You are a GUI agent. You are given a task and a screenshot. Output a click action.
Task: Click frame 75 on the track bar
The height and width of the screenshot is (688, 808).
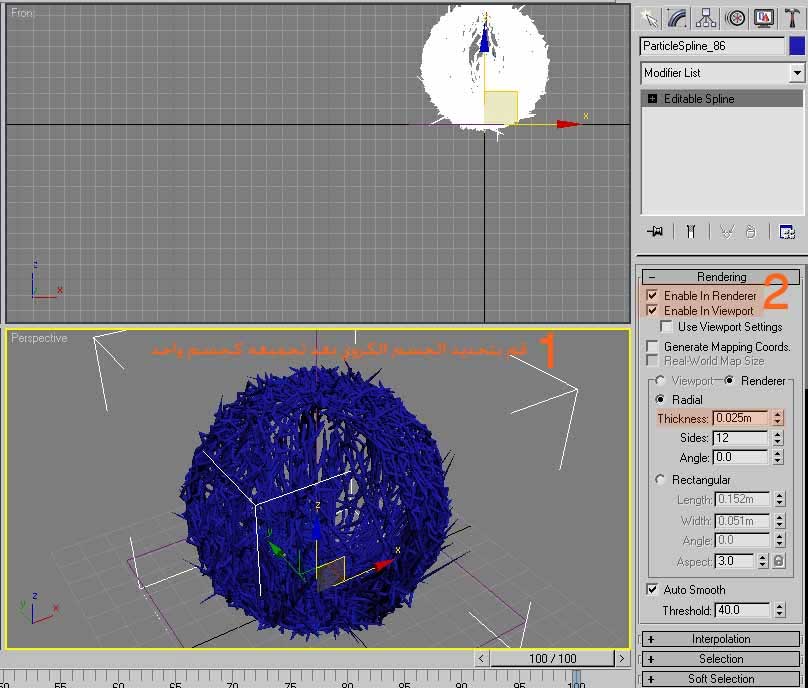click(290, 684)
